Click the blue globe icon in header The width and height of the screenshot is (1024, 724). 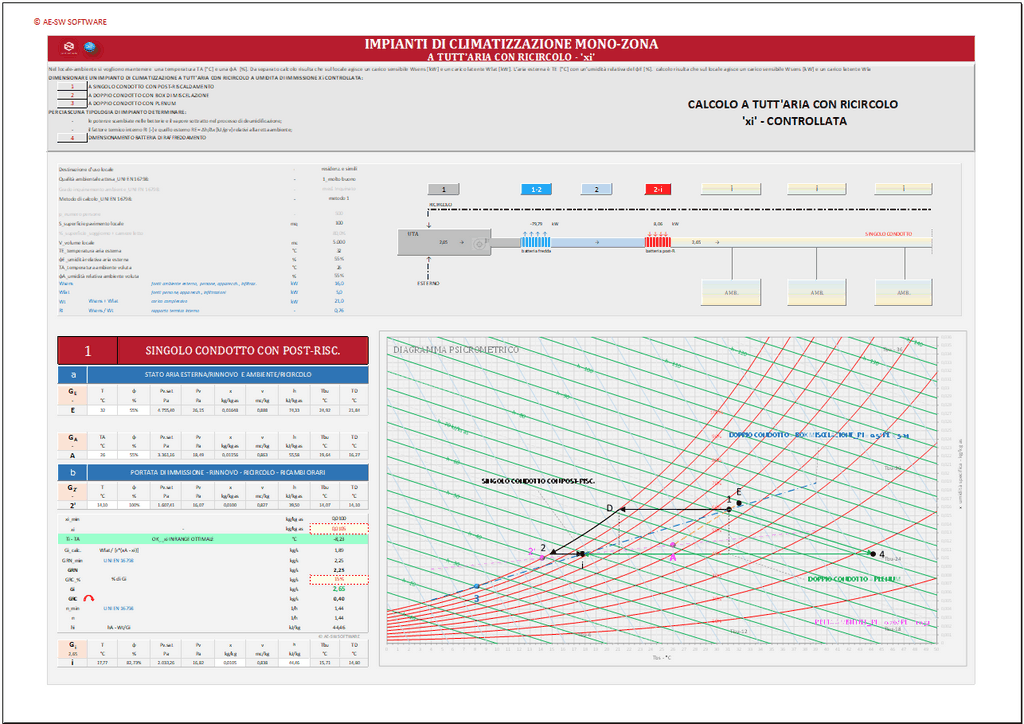tap(89, 46)
